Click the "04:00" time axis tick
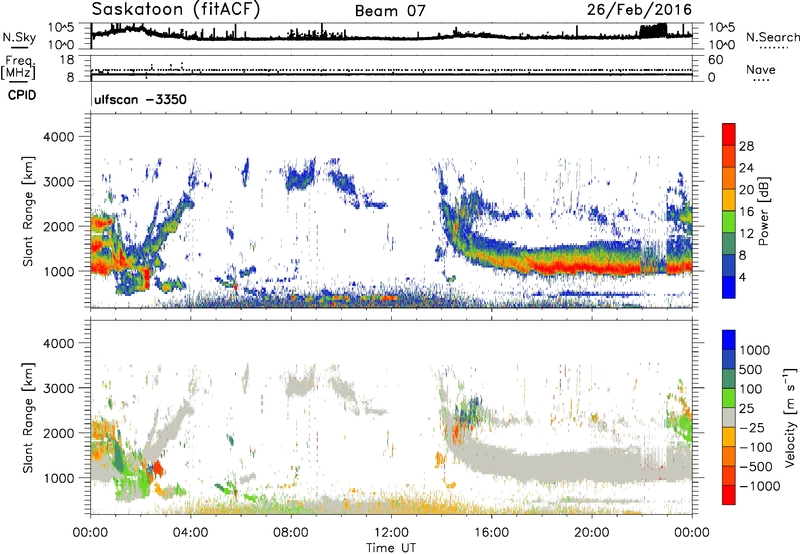This screenshot has height=554, width=800. coord(191,533)
